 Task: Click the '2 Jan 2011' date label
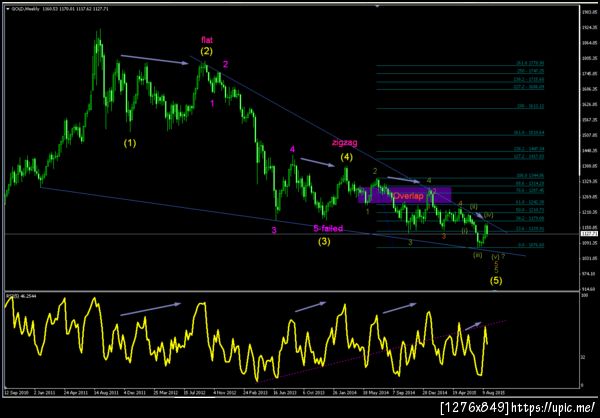click(x=44, y=393)
